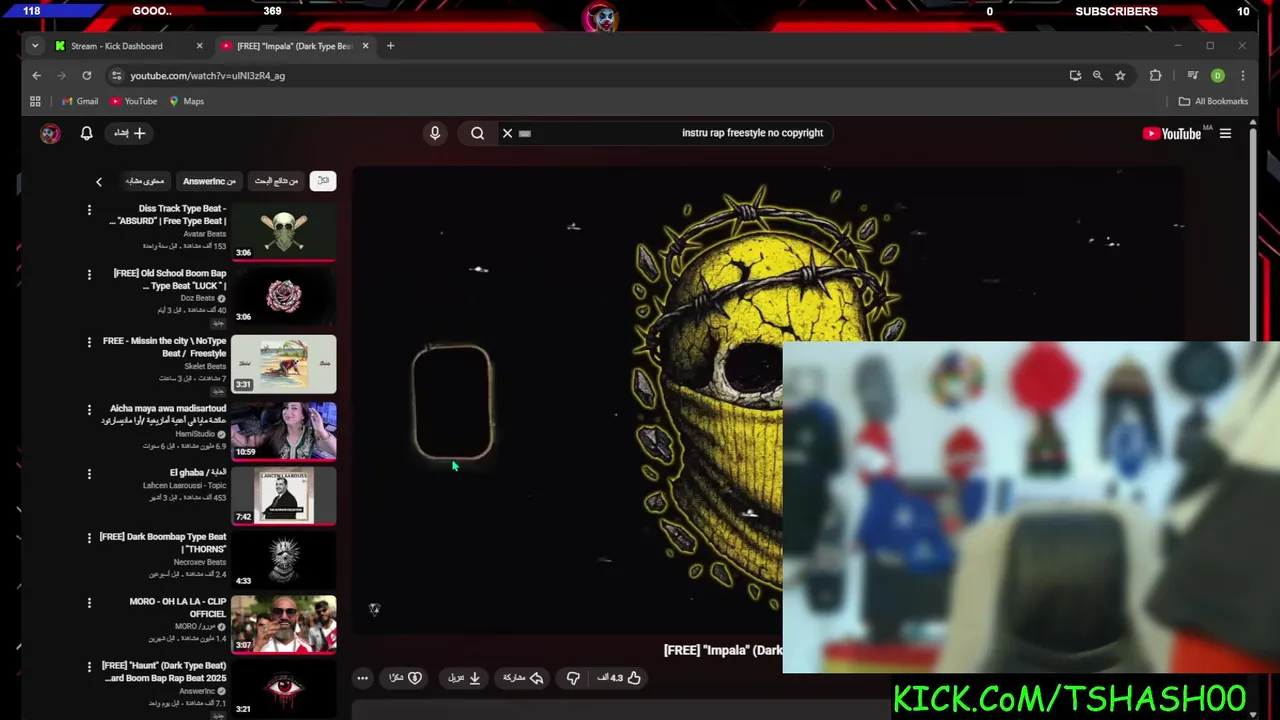
Task: Click the install or cast icon in the address bar
Action: [x=1075, y=75]
